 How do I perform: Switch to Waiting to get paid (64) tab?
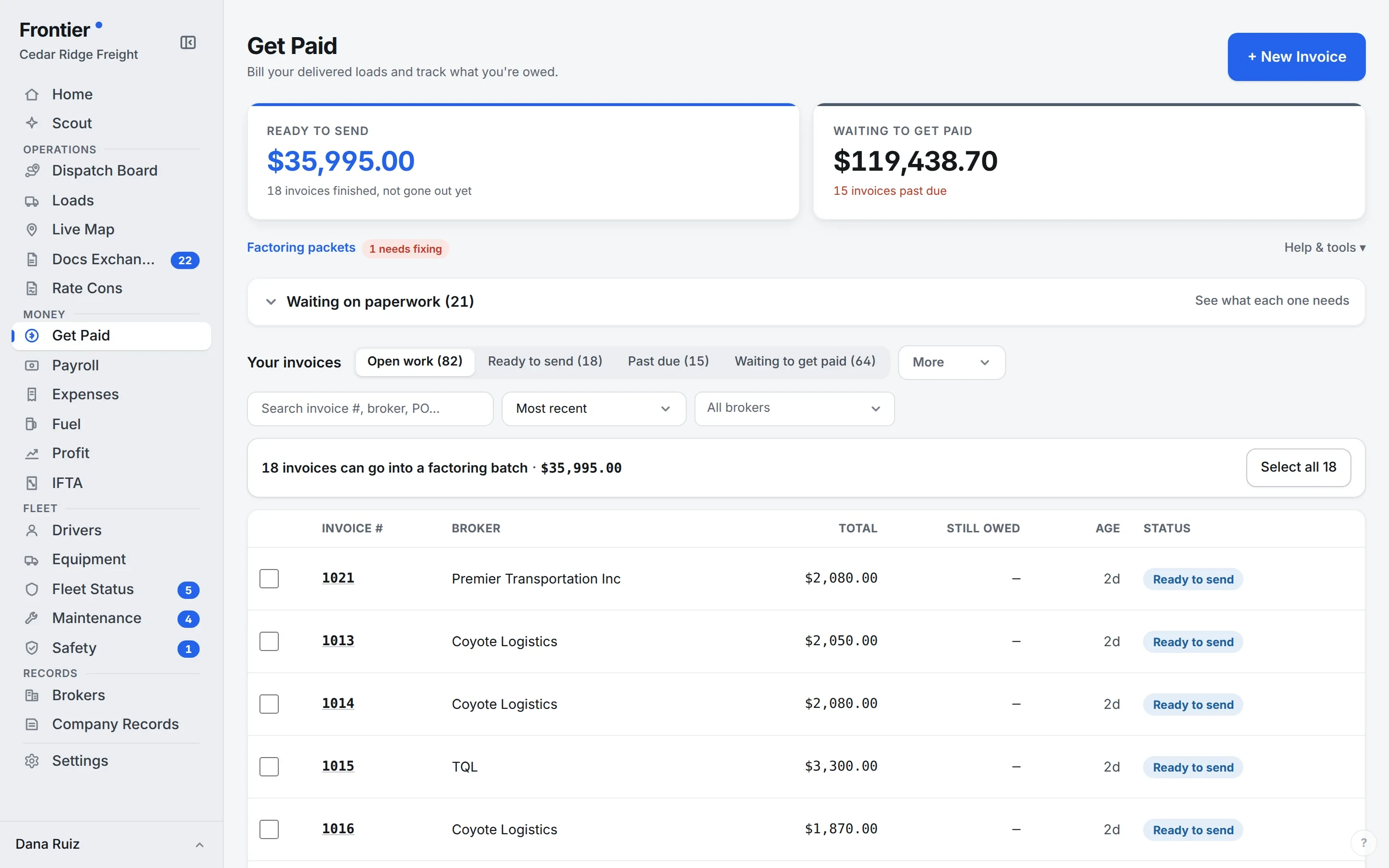pyautogui.click(x=804, y=362)
